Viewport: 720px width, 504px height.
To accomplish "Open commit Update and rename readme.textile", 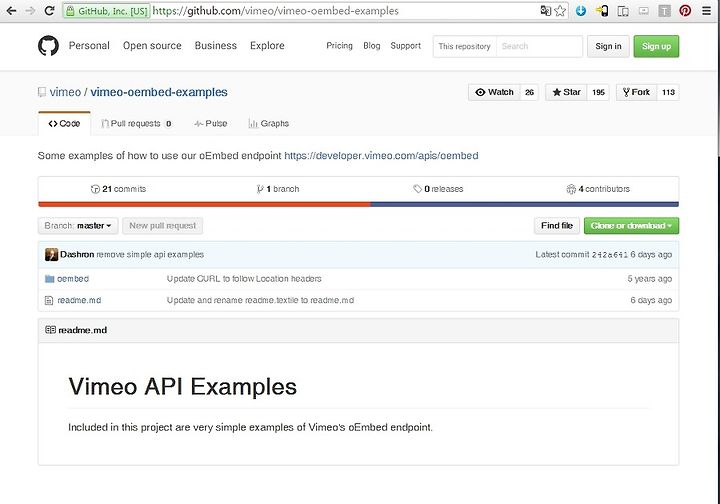I will (x=260, y=300).
